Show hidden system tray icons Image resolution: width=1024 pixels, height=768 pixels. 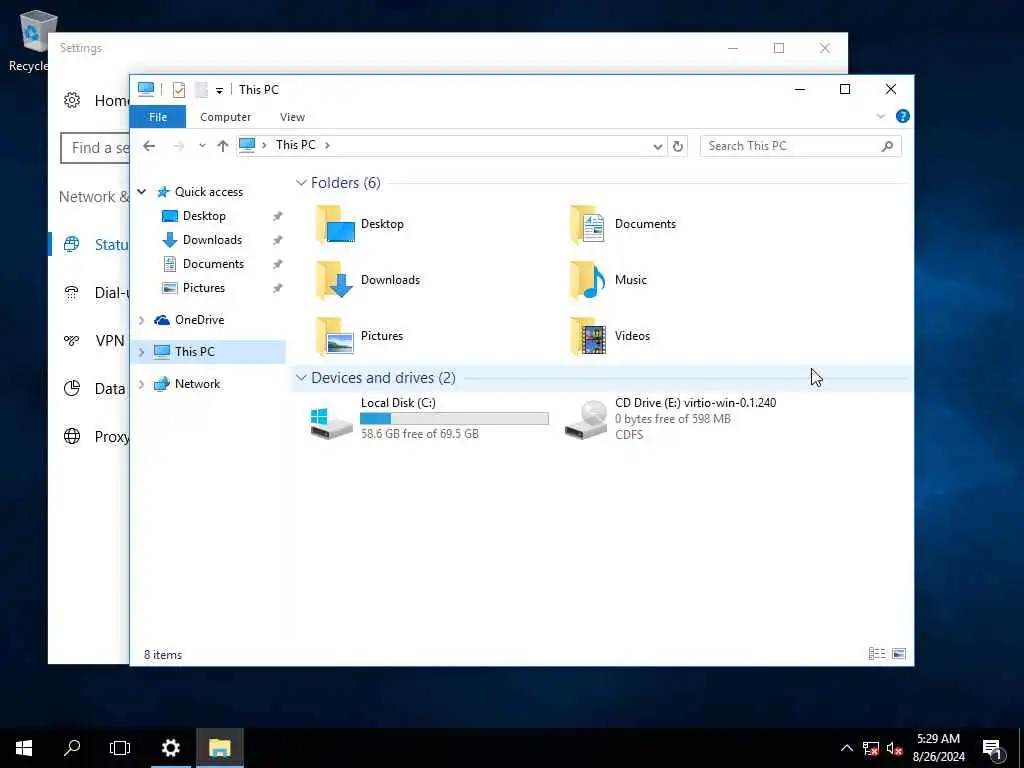pyautogui.click(x=846, y=748)
